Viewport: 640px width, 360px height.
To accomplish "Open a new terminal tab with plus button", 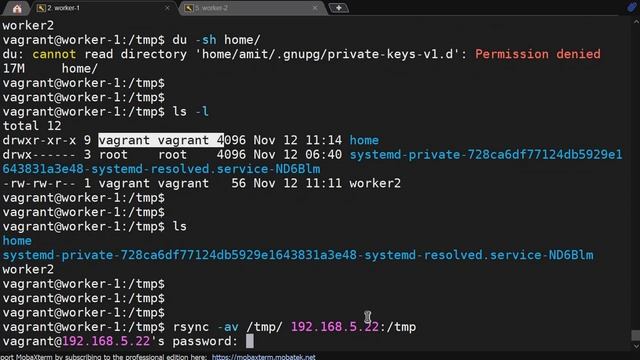I will 338,8.
